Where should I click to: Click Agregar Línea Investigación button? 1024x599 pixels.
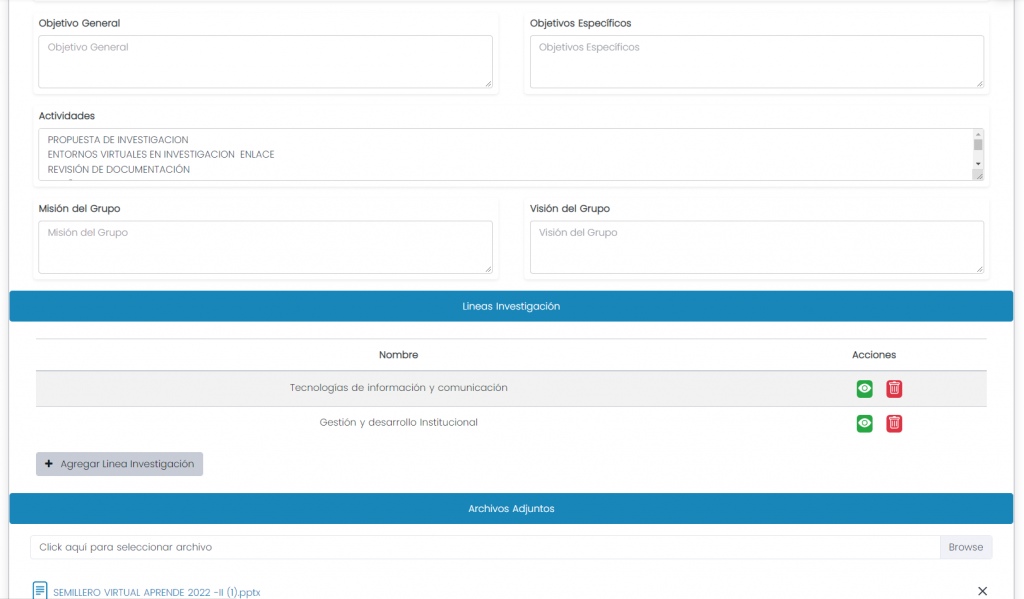119,464
